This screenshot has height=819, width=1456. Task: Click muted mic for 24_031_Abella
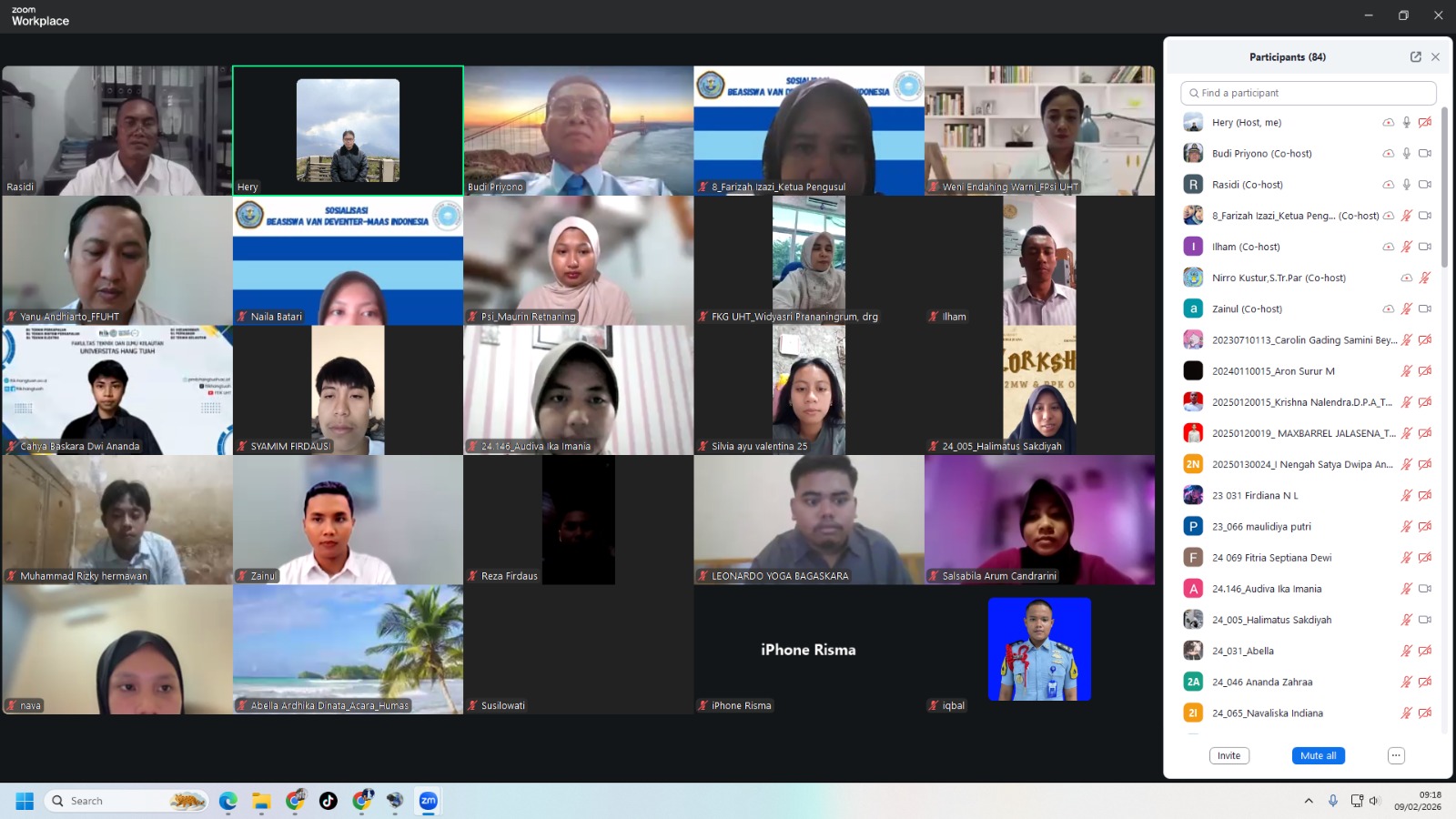pyautogui.click(x=1406, y=652)
